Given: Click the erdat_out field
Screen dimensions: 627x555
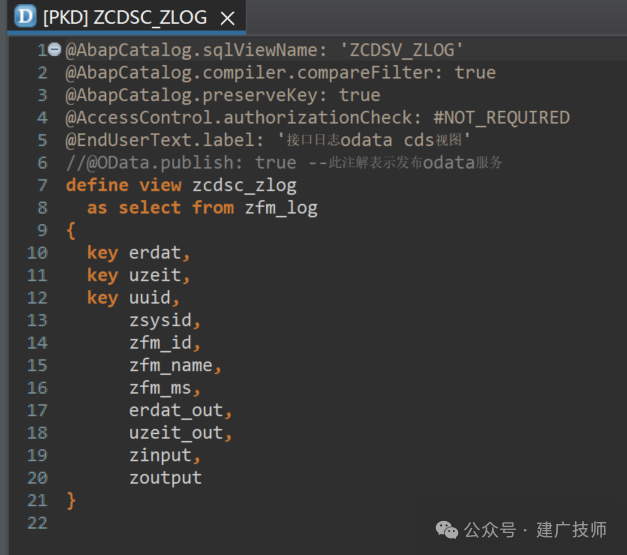Looking at the screenshot, I should coord(176,410).
